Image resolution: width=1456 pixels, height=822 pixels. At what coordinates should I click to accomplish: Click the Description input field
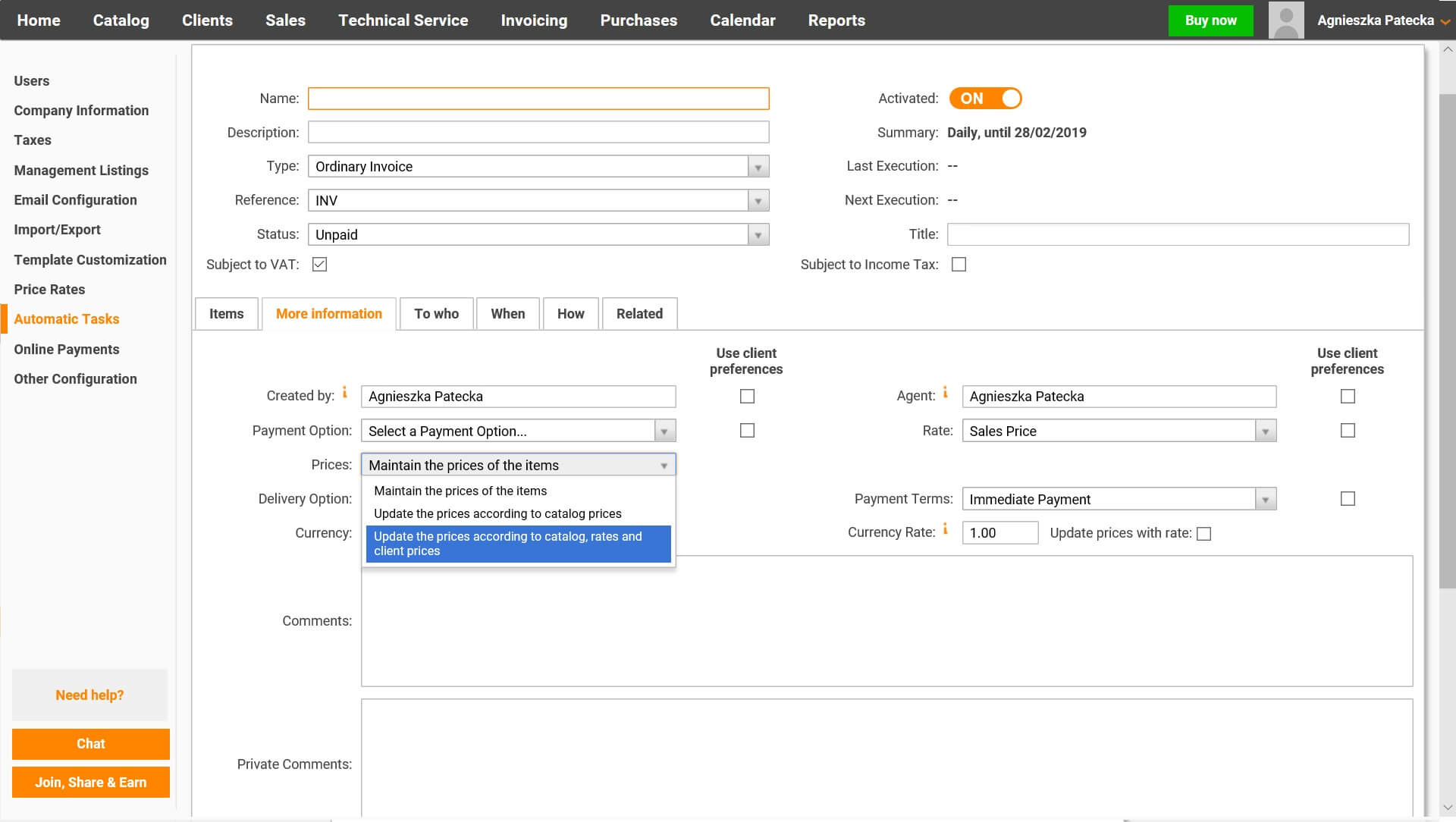pos(538,133)
